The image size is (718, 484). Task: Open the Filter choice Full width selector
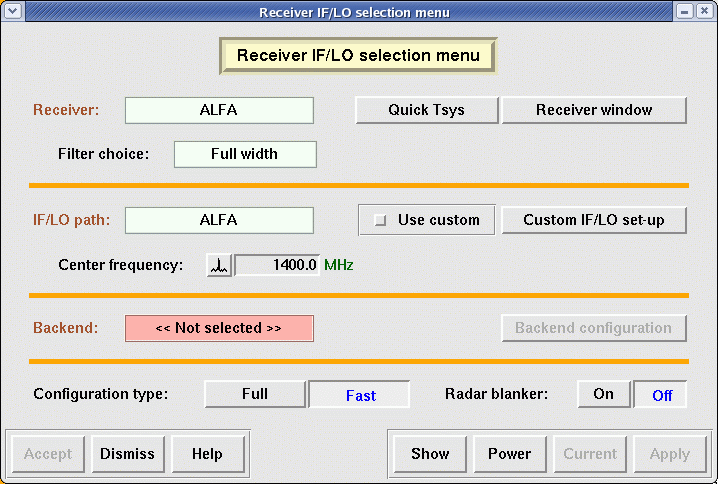(x=245, y=154)
